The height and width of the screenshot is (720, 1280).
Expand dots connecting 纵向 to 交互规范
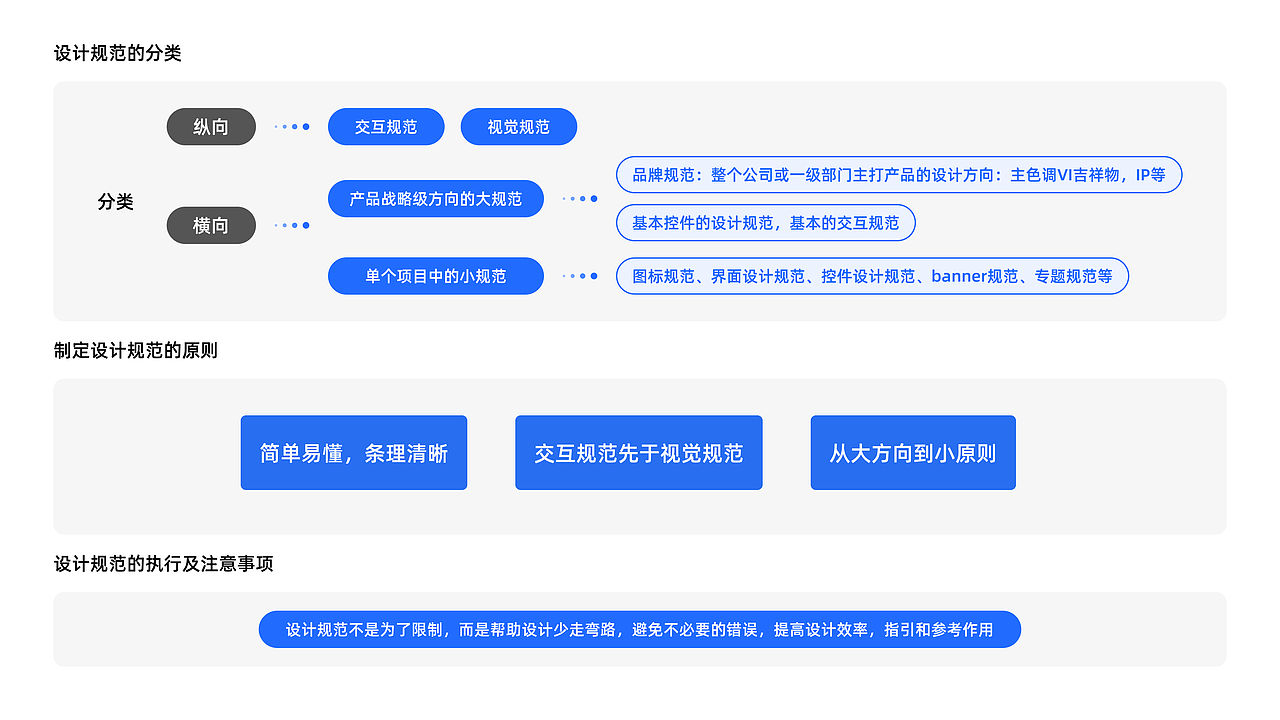click(291, 126)
